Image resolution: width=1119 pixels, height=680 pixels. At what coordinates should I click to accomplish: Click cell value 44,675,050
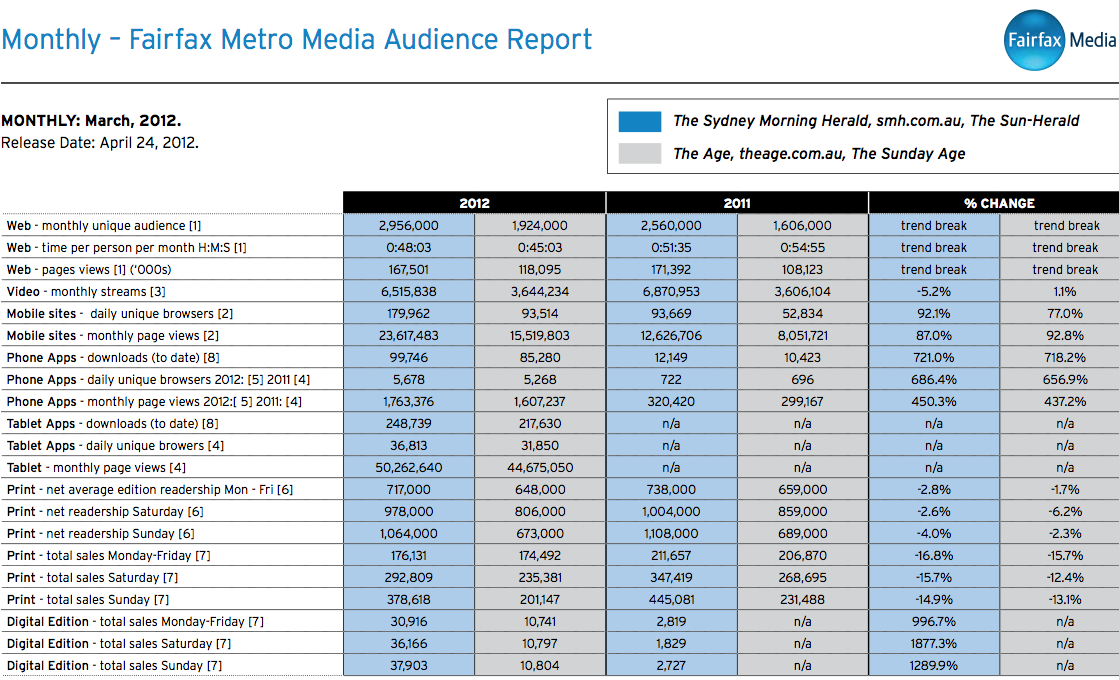click(x=540, y=468)
